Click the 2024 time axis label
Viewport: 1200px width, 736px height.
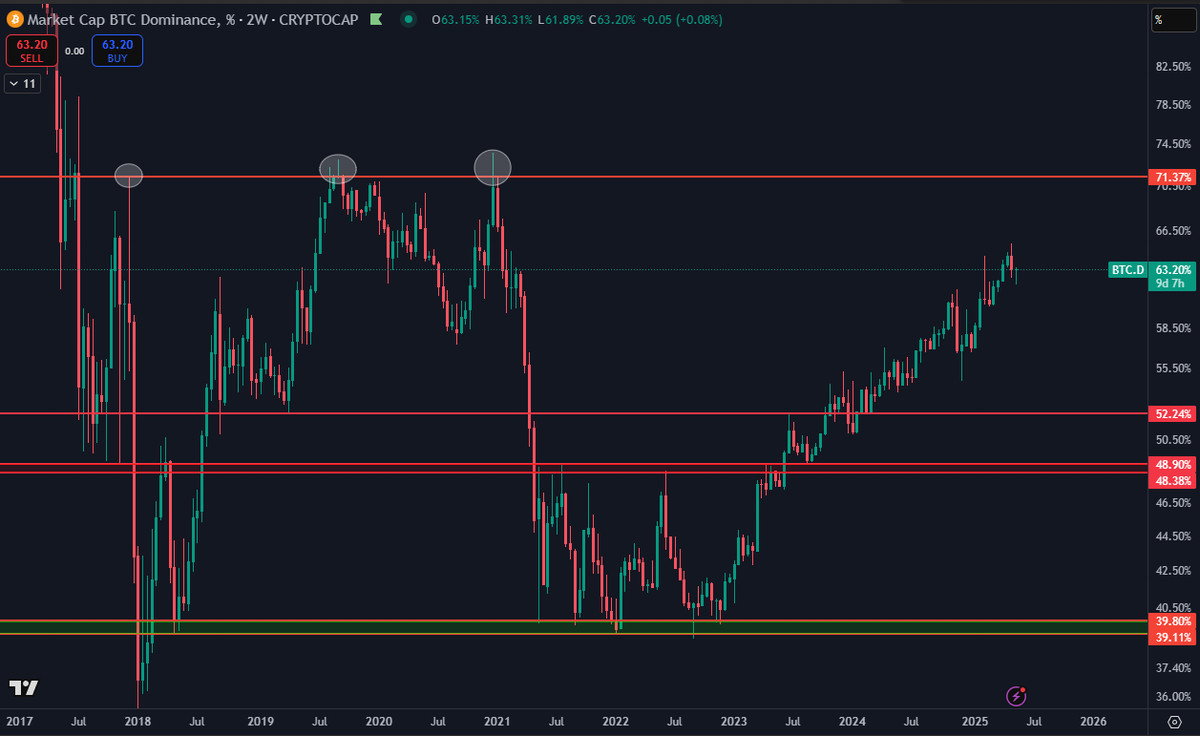click(852, 721)
